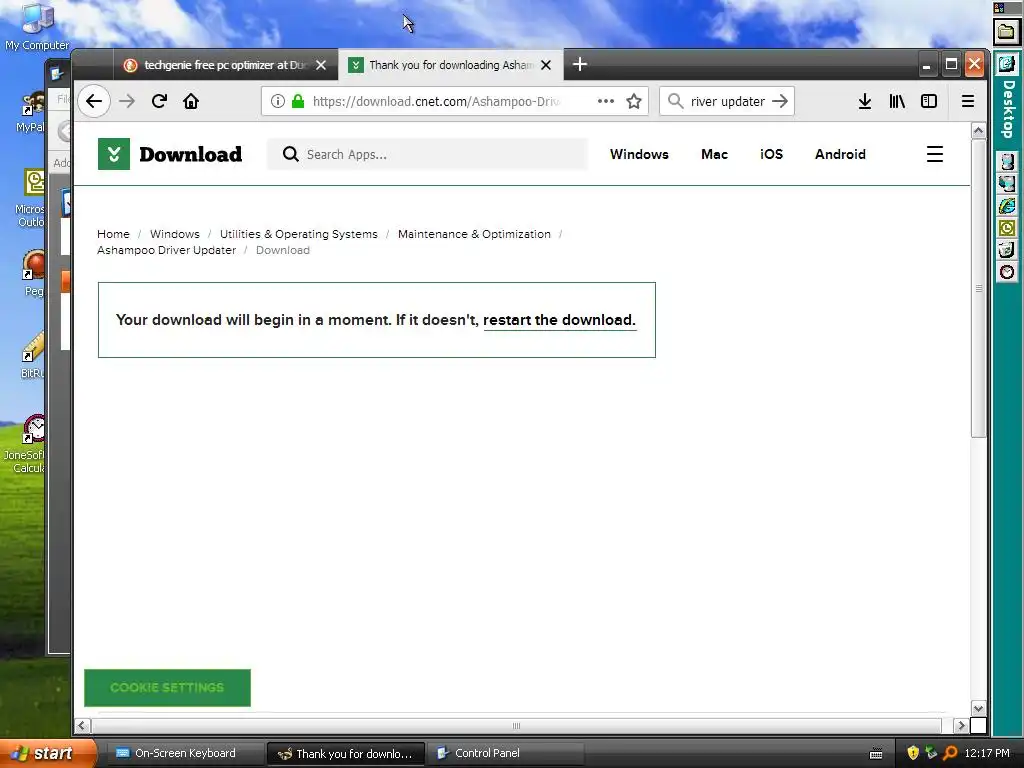
Task: Open the iOS category
Action: tap(771, 154)
